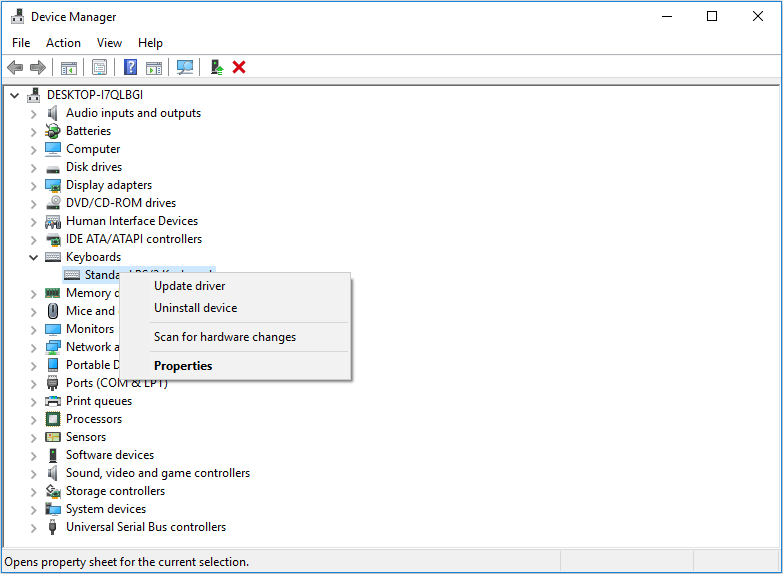Expand the Audio inputs and outputs node
Viewport: 783px width, 574px height.
pyautogui.click(x=33, y=113)
